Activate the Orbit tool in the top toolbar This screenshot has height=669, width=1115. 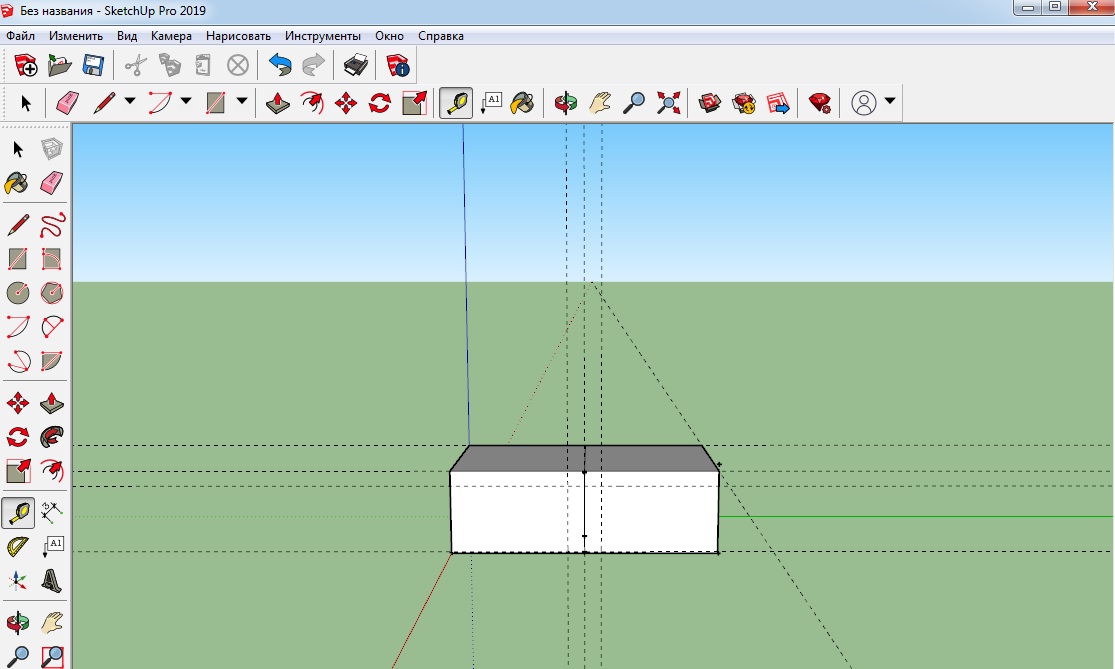[x=565, y=103]
